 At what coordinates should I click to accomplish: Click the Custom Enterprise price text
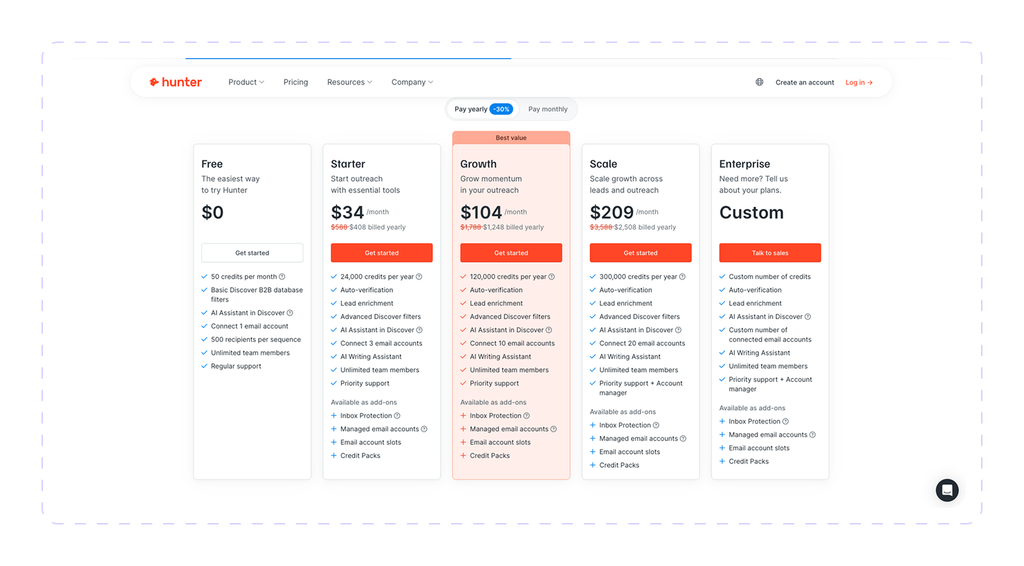click(752, 213)
